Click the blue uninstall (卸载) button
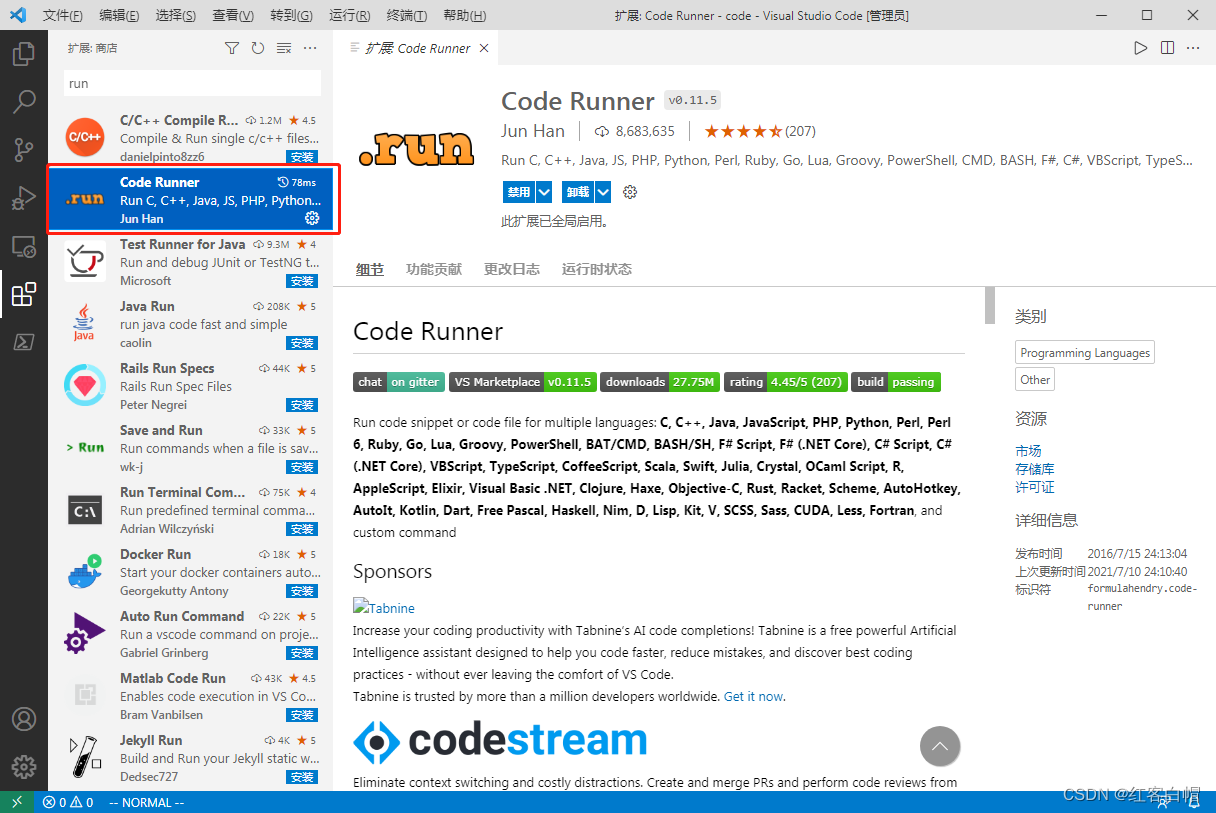 578,192
